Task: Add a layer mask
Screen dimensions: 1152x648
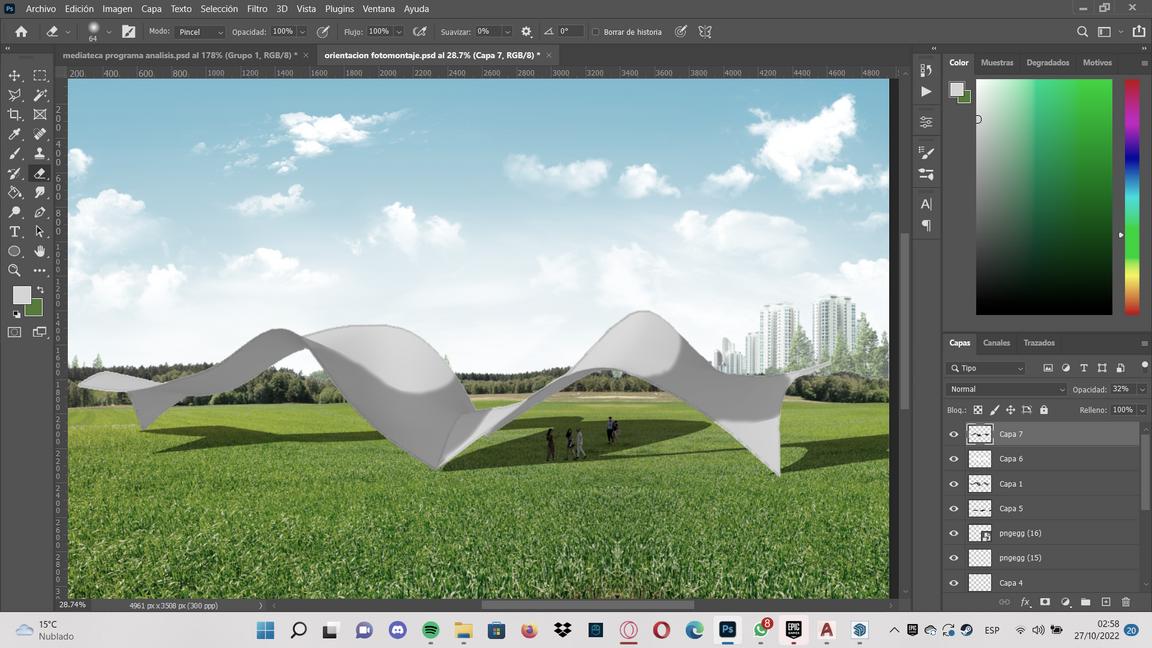Action: coord(1045,602)
